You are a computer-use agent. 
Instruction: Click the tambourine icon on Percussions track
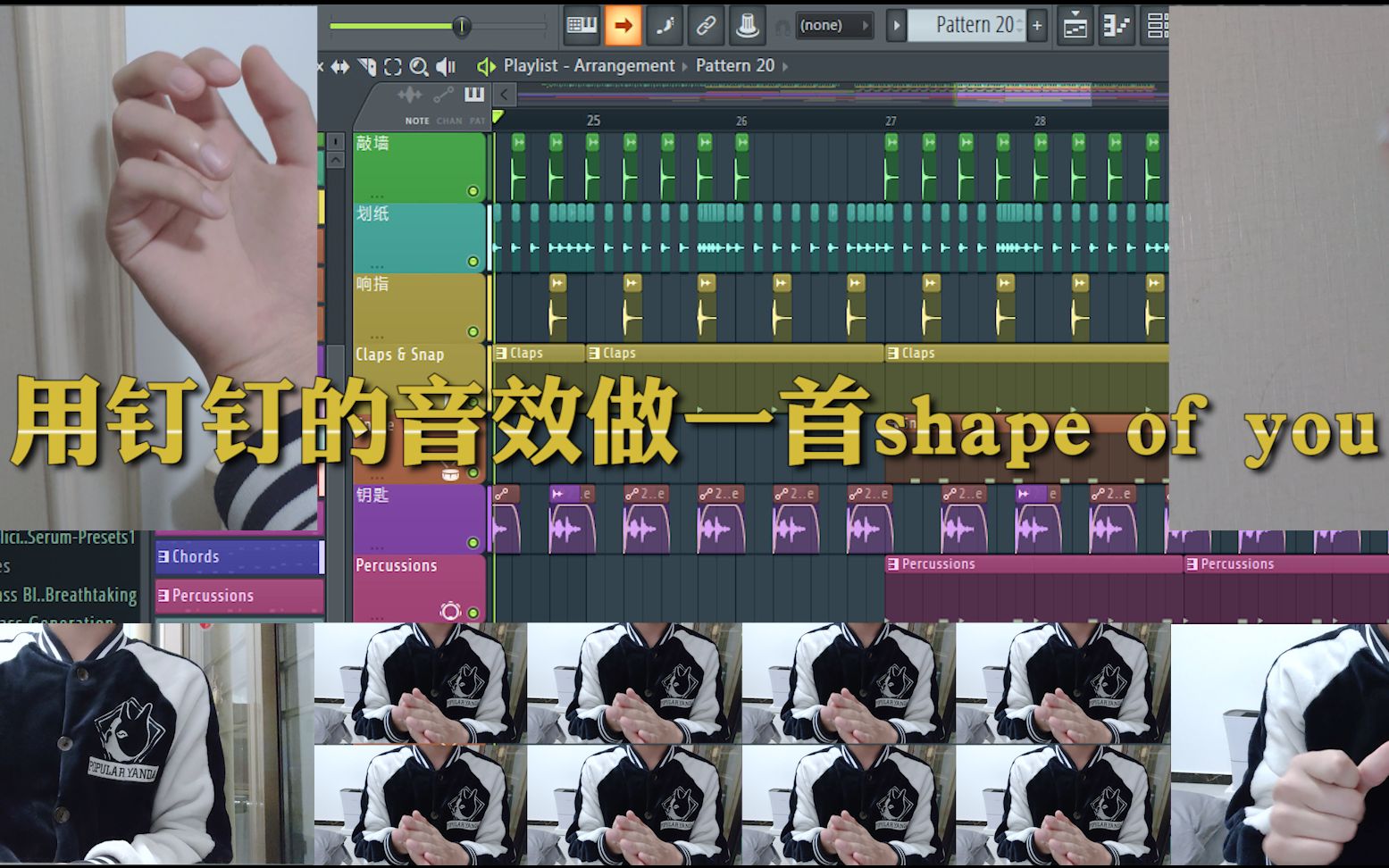point(450,612)
